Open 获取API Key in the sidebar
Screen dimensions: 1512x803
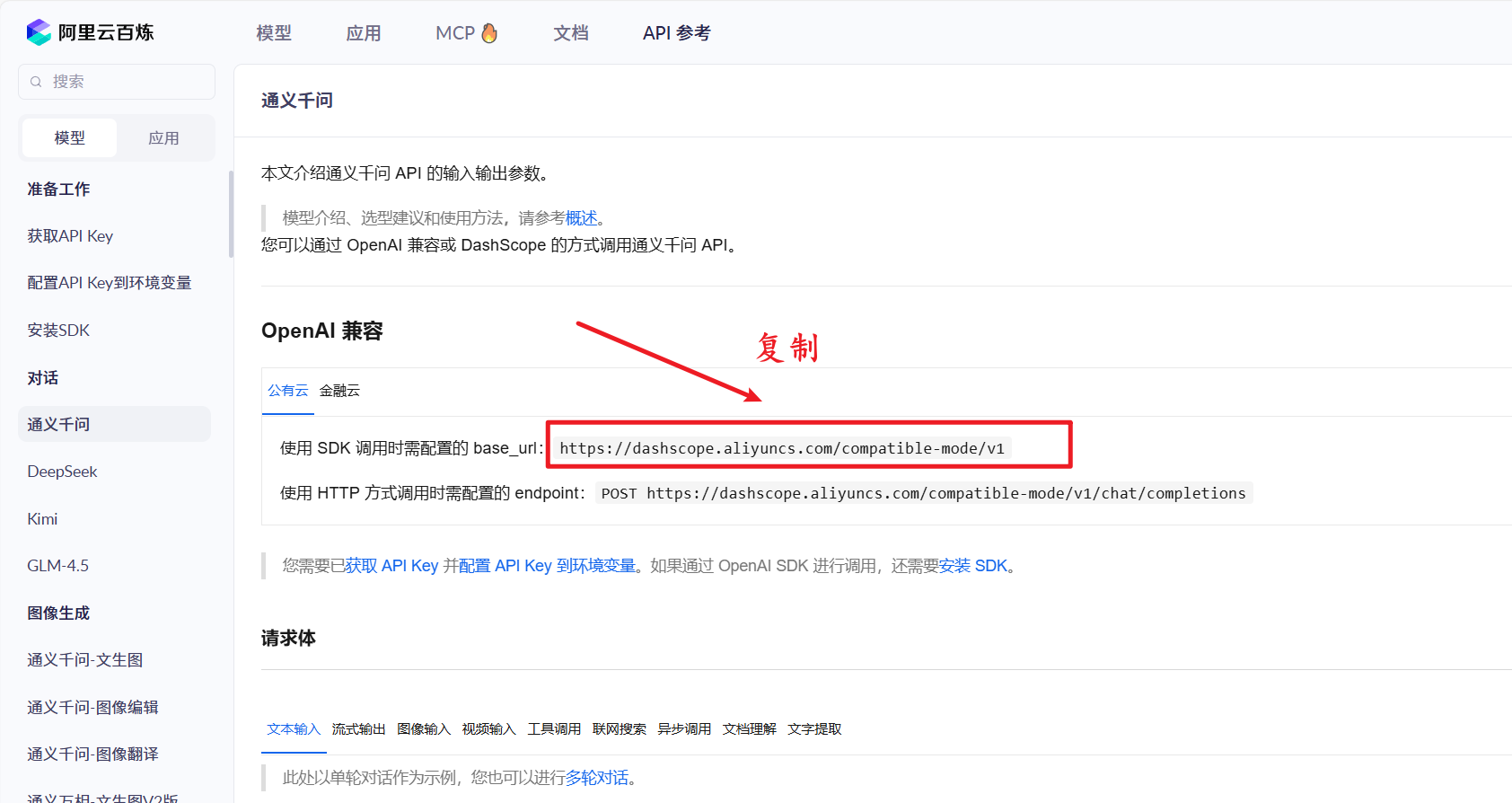(70, 236)
